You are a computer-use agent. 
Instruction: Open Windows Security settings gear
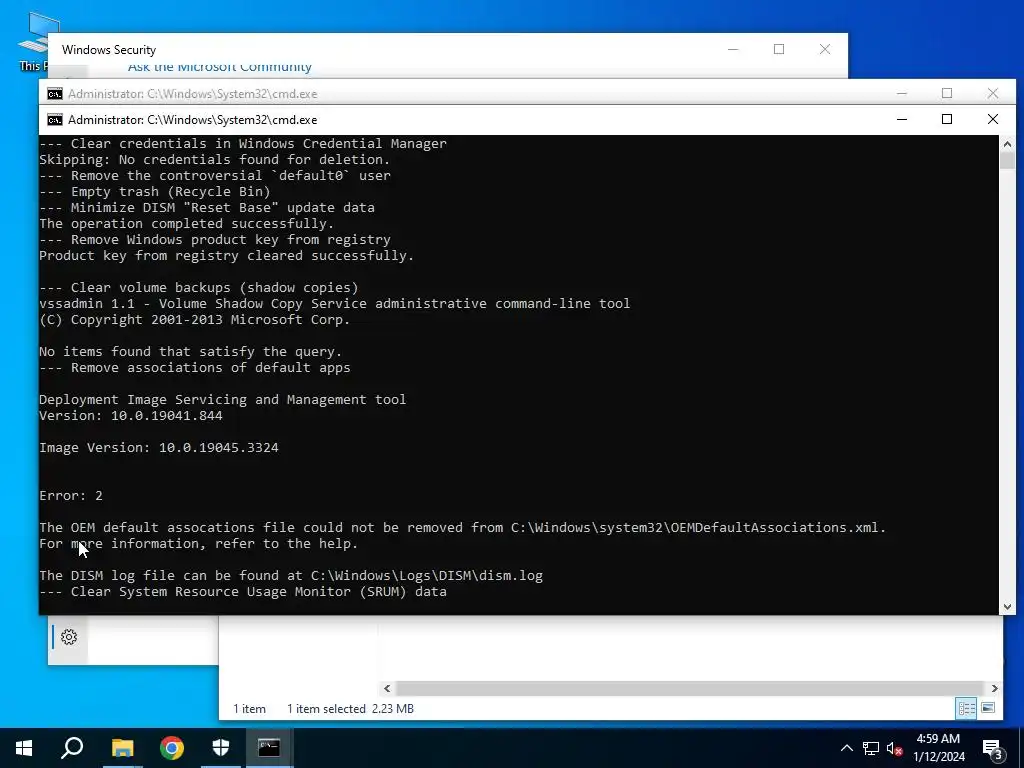pyautogui.click(x=69, y=637)
